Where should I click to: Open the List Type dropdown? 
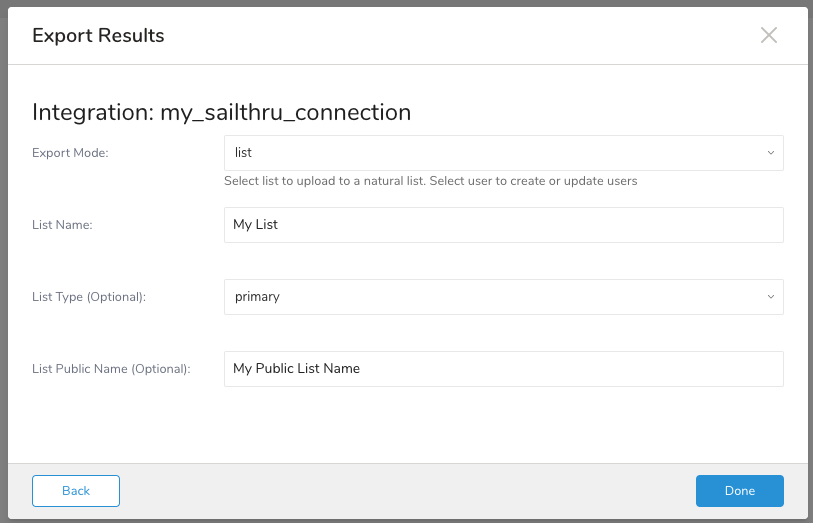(503, 297)
